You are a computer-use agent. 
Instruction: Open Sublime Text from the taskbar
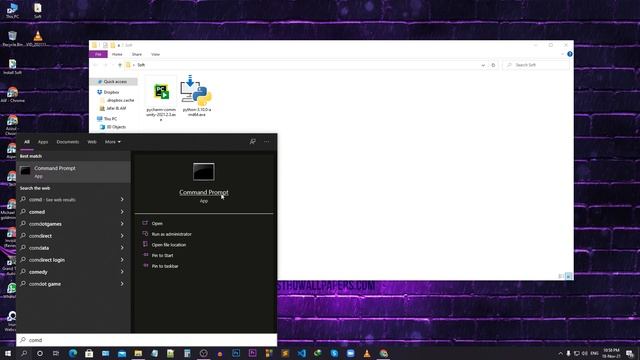(x=285, y=353)
